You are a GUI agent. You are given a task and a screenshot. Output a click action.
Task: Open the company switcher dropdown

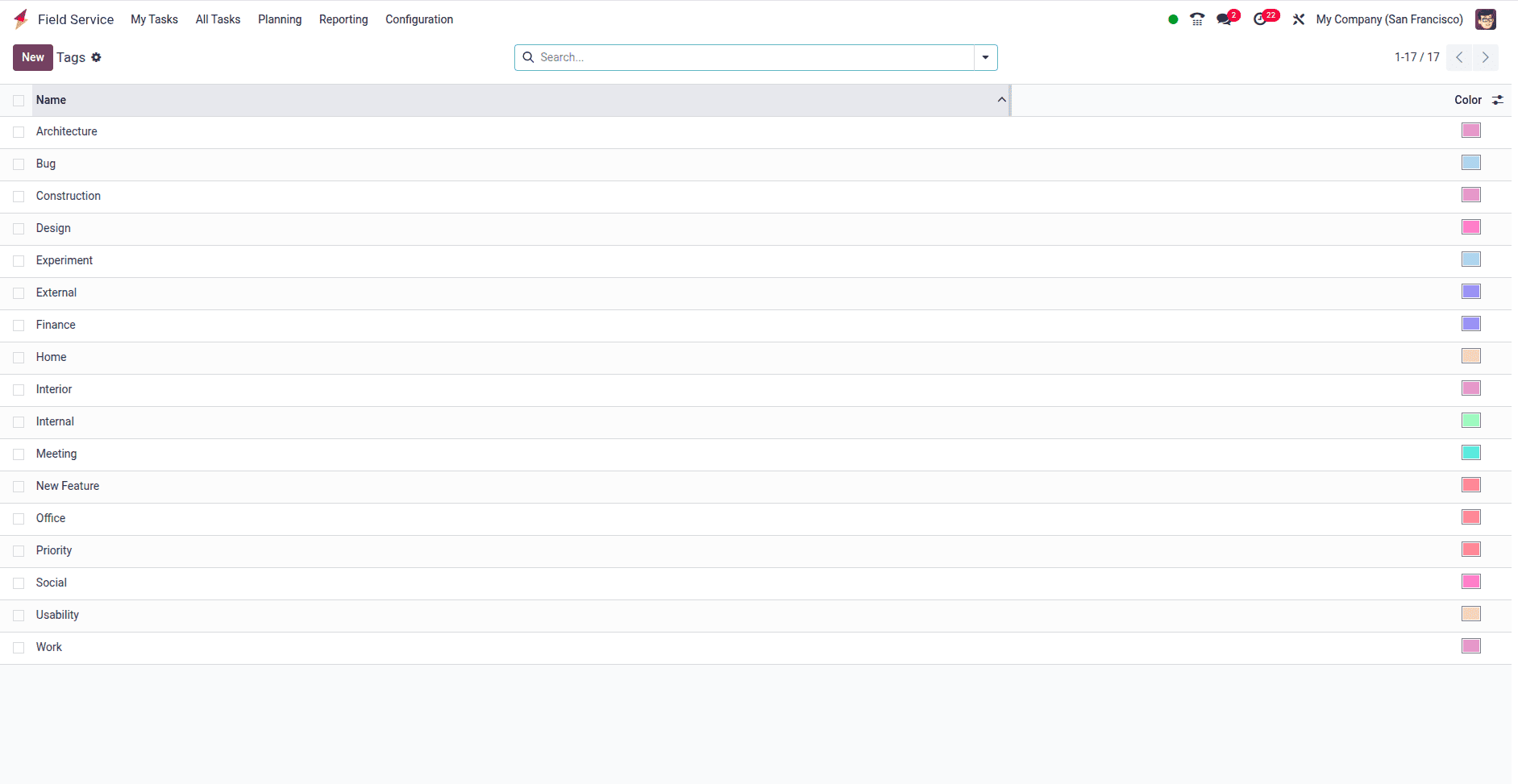(1389, 19)
